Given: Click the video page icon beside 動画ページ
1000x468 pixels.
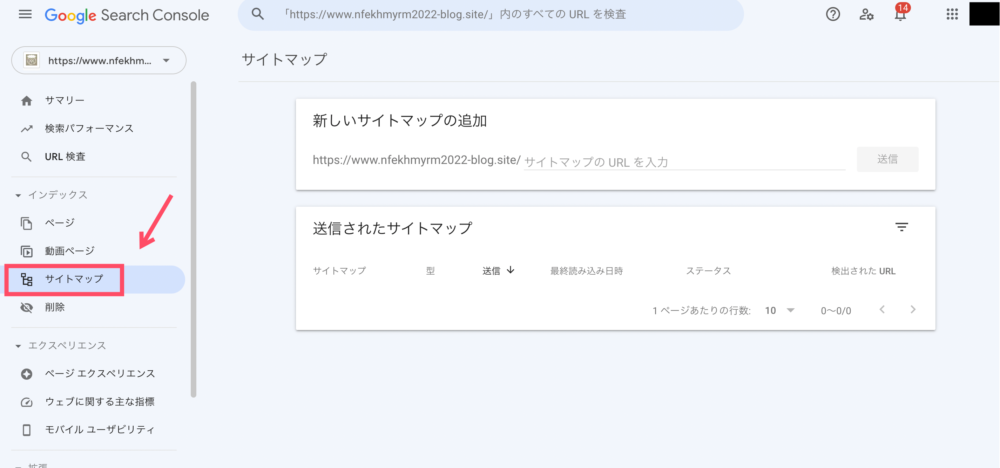Looking at the screenshot, I should click(x=26, y=251).
